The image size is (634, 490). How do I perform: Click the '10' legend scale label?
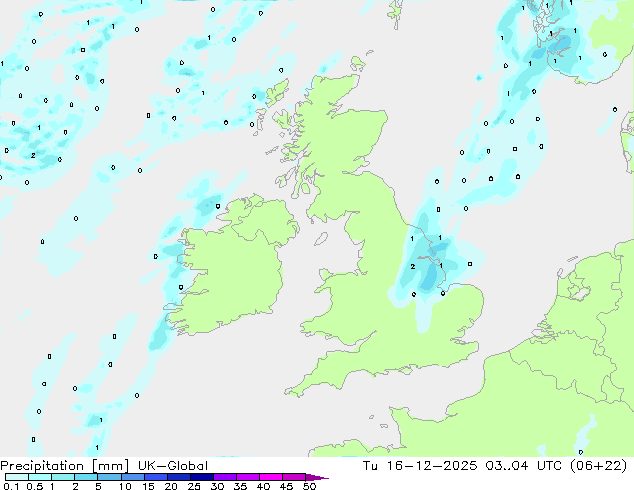click(125, 486)
